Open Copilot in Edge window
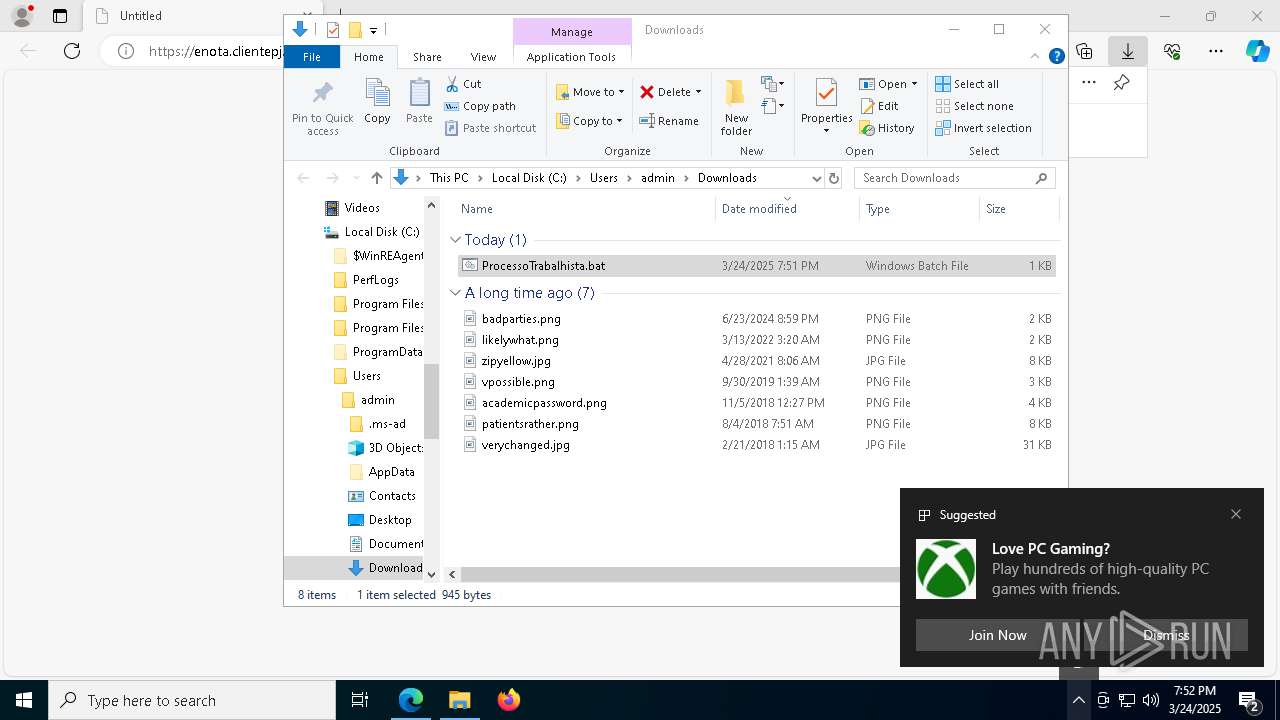The width and height of the screenshot is (1280, 720). (x=1258, y=51)
